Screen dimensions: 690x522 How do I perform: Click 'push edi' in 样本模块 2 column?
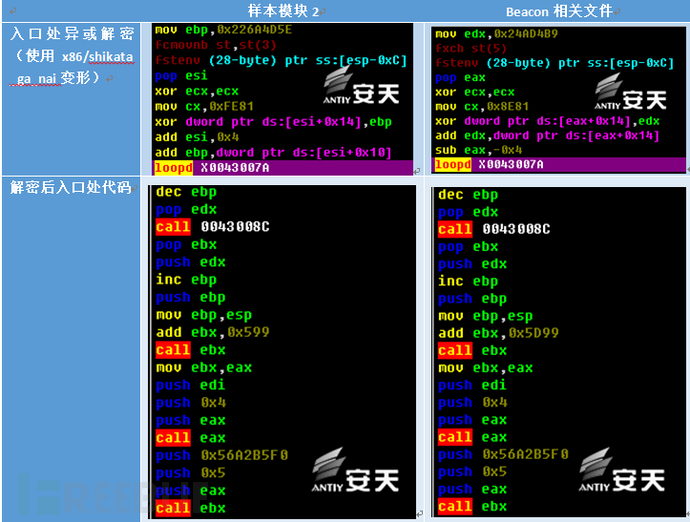(x=191, y=385)
